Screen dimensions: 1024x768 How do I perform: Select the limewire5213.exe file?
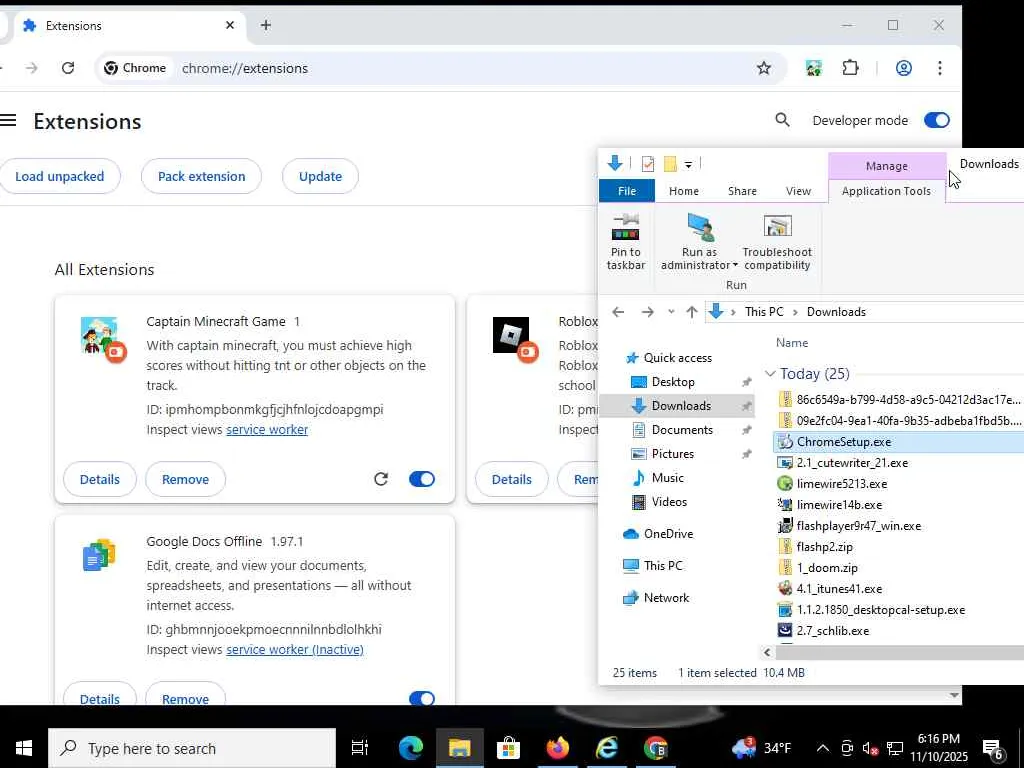tap(841, 484)
